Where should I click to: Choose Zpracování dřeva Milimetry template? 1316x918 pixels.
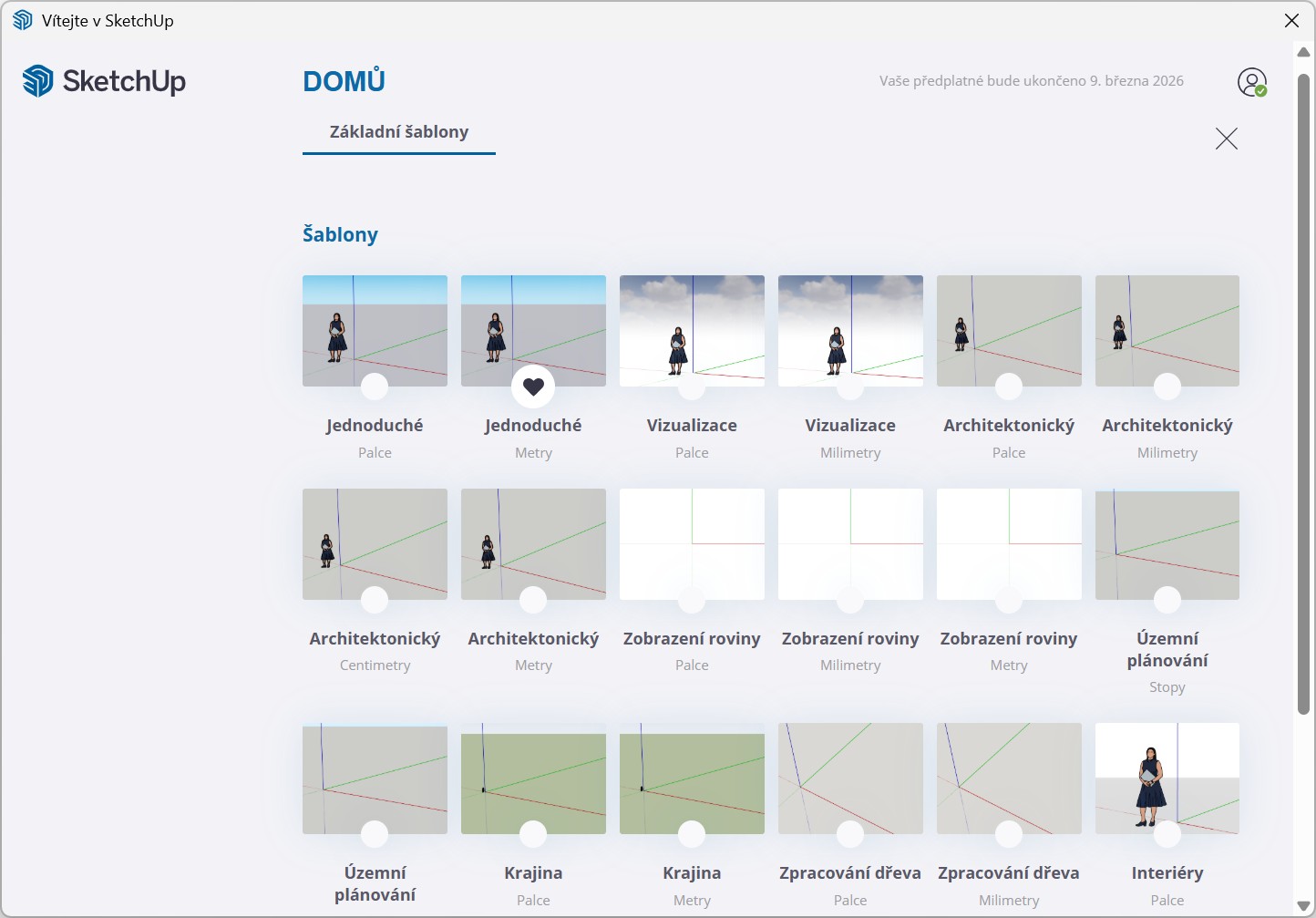tap(1009, 778)
